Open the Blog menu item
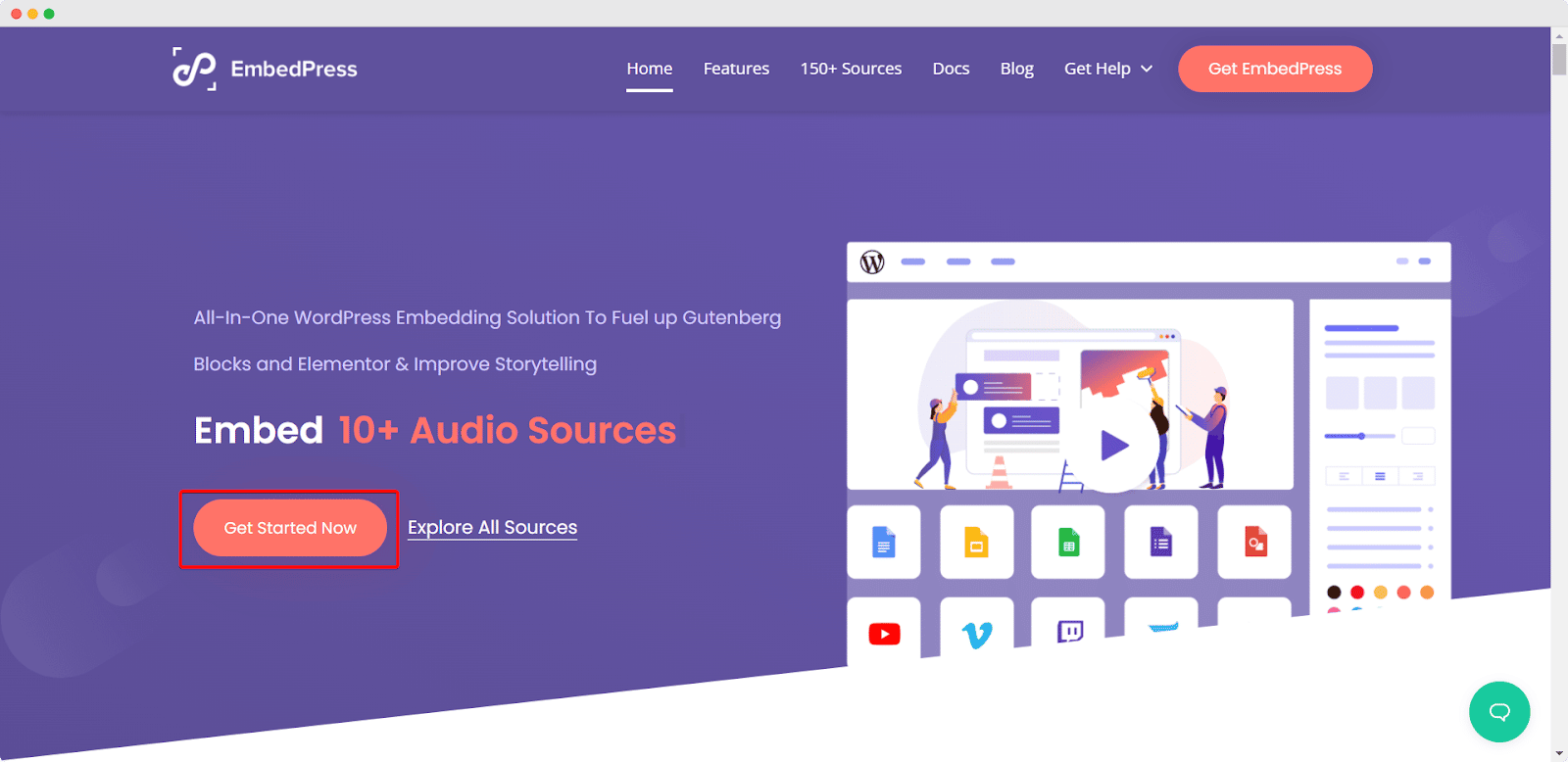 (1016, 69)
